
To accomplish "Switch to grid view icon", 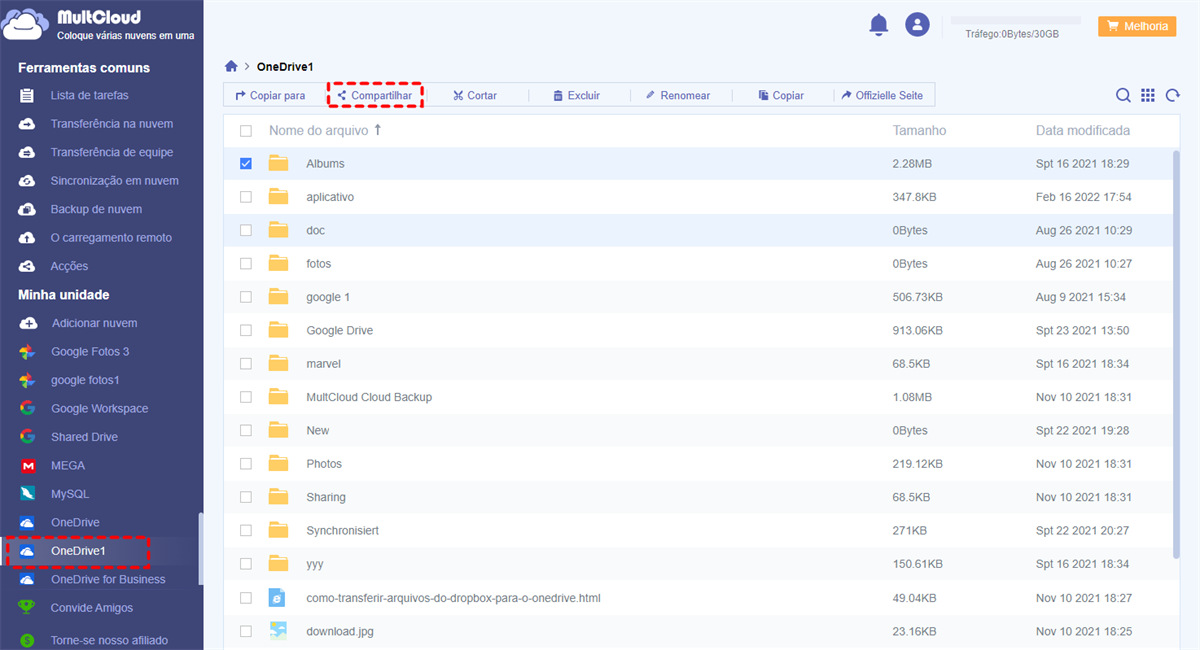I will tap(1148, 96).
